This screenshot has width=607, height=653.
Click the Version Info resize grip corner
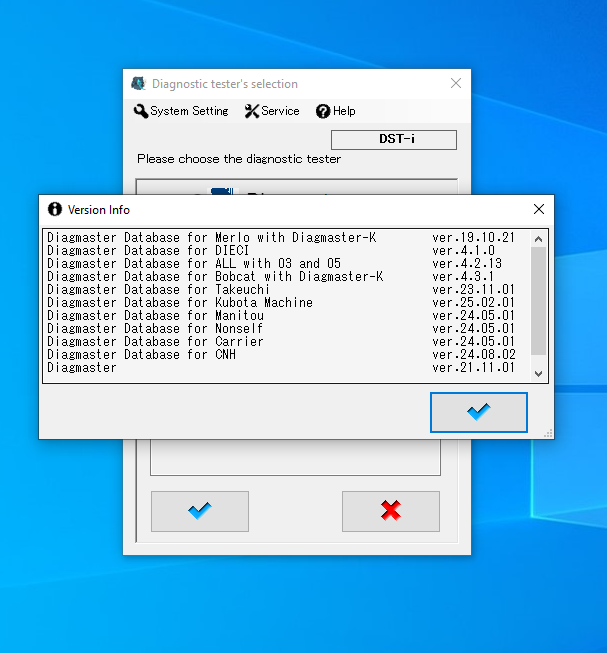coord(548,433)
